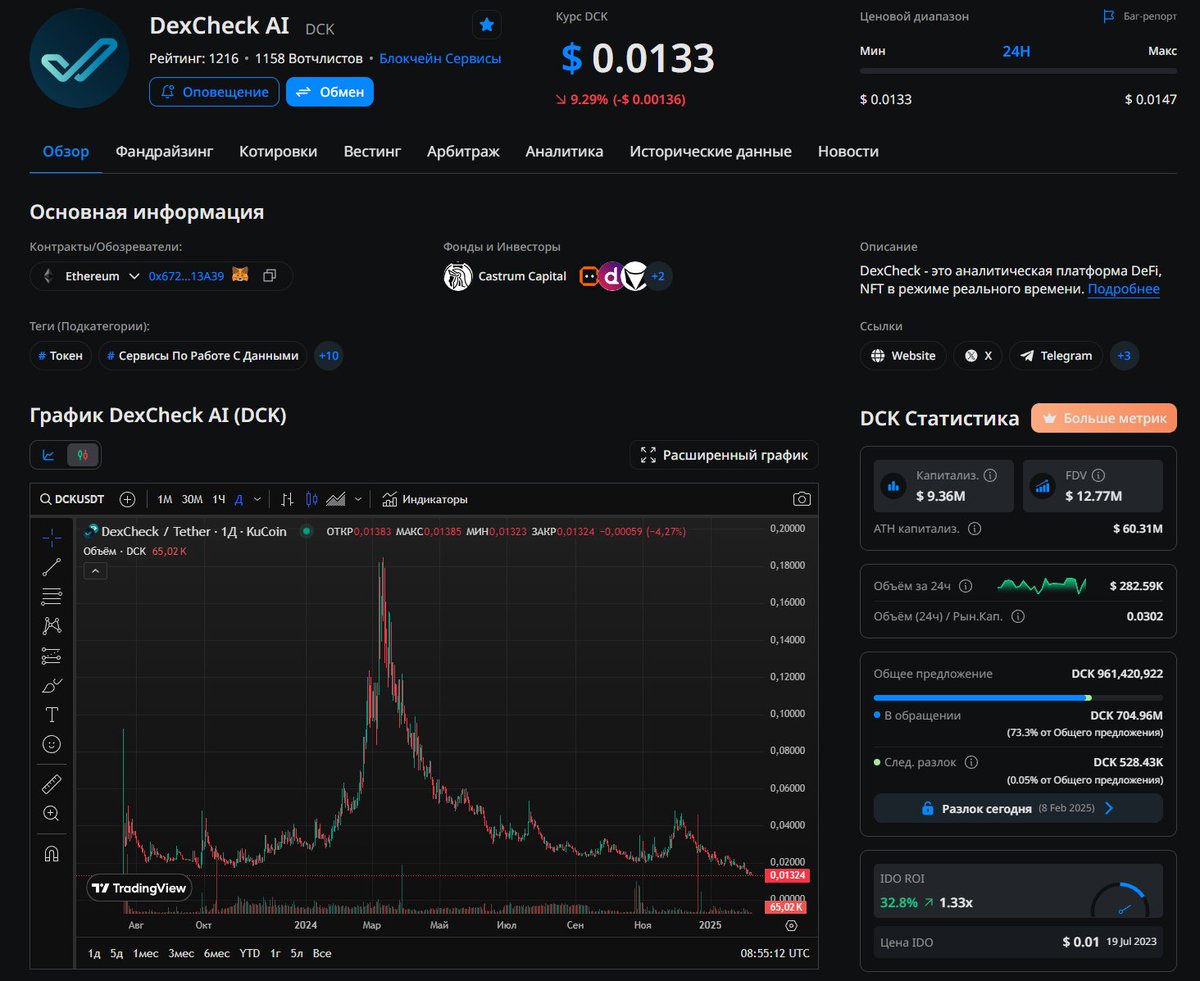Viewport: 1200px width, 981px height.
Task: Click the Баг-репорт flag link
Action: (1139, 17)
